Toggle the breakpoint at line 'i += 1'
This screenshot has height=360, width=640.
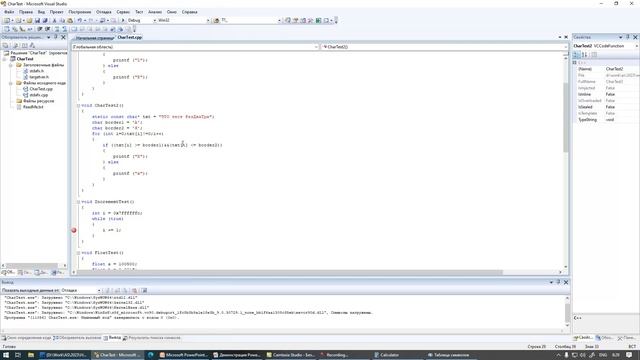pyautogui.click(x=74, y=230)
